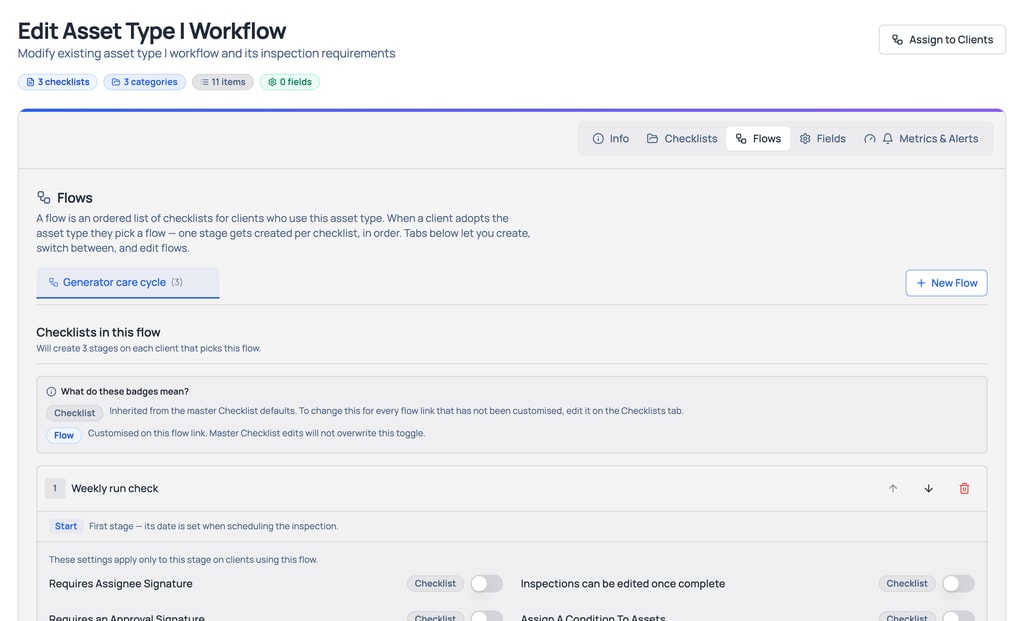Open the Info tab
Image resolution: width=1024 pixels, height=621 pixels.
tap(611, 138)
